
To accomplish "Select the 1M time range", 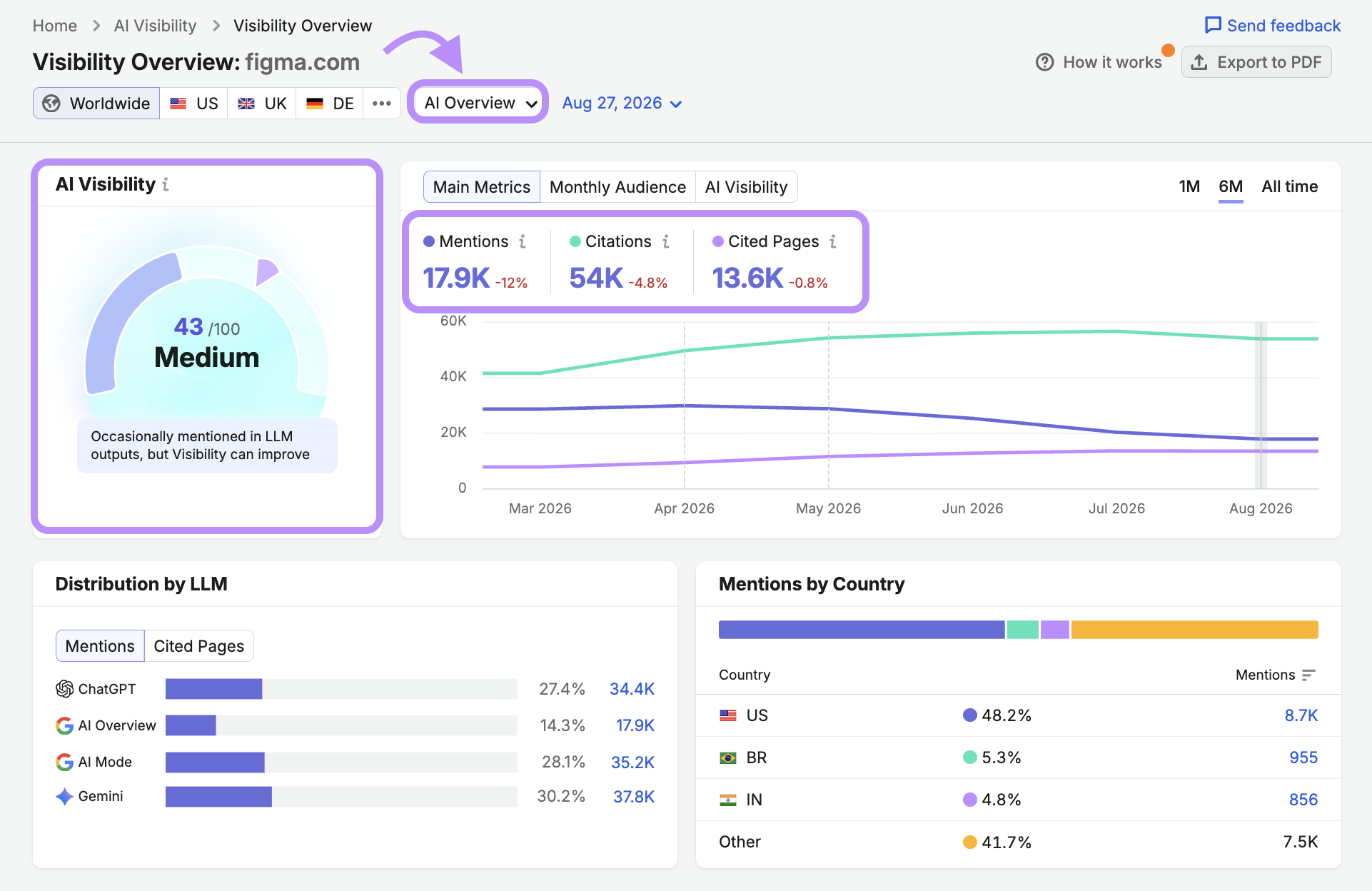I will [1189, 186].
